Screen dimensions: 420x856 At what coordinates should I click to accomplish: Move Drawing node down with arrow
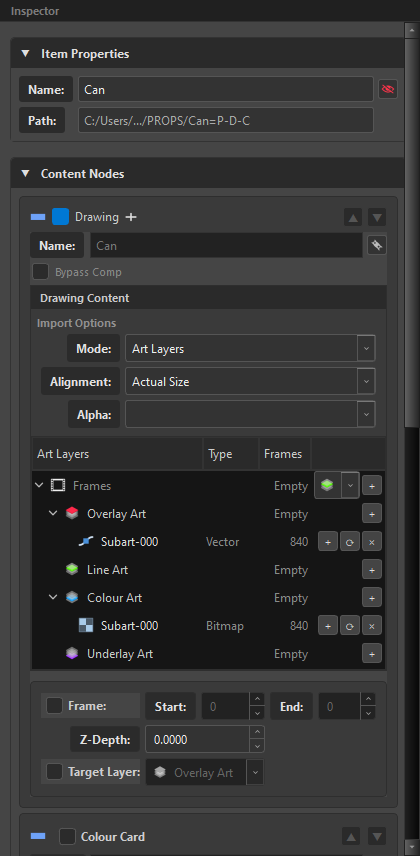click(x=377, y=217)
